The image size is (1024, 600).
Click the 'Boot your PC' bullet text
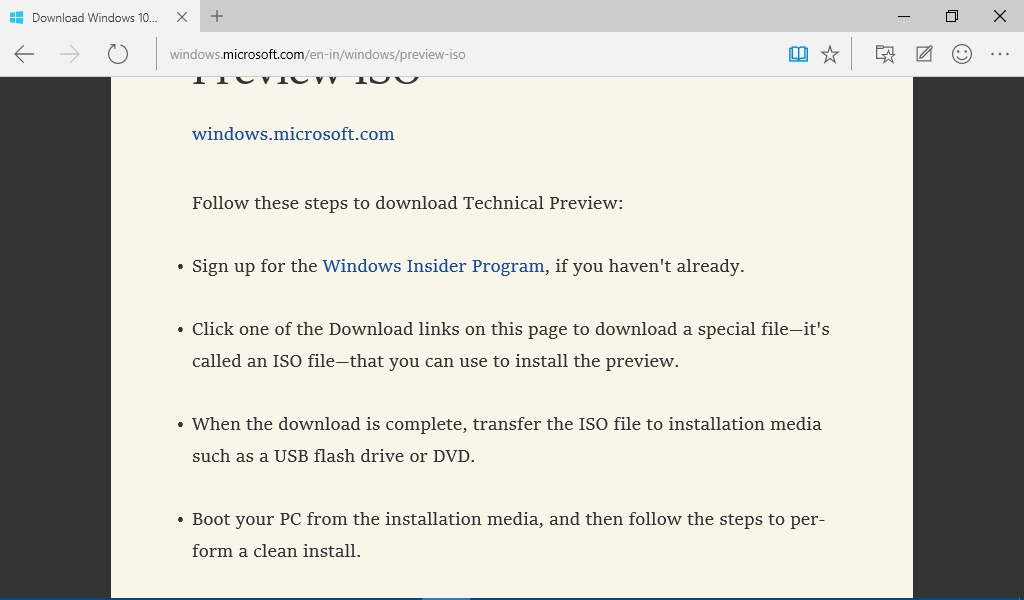(508, 520)
